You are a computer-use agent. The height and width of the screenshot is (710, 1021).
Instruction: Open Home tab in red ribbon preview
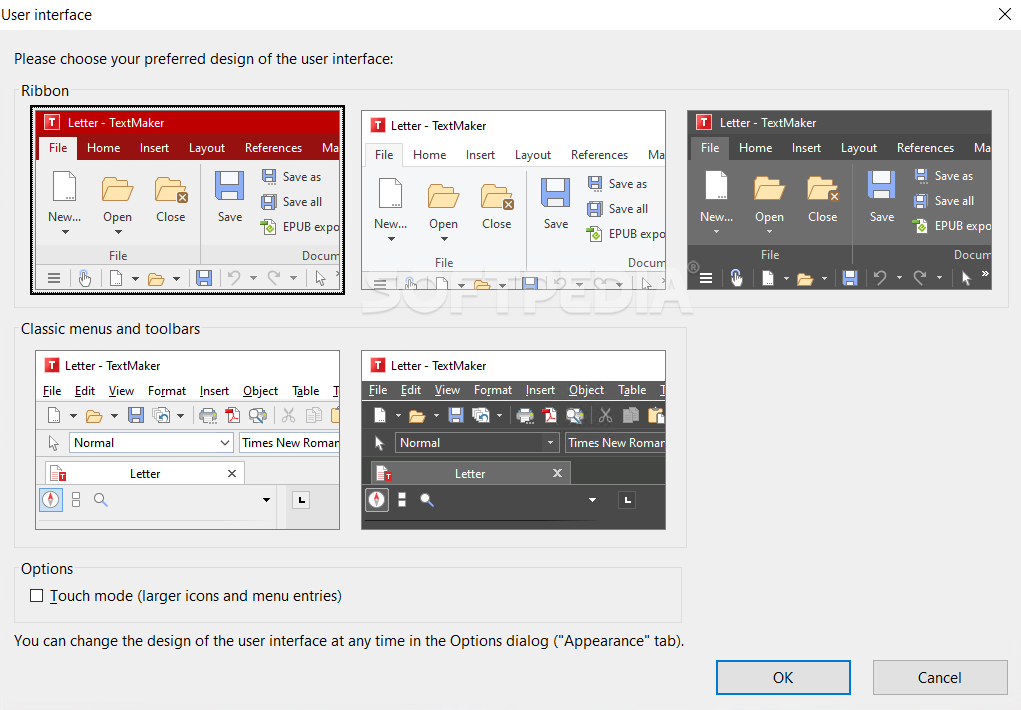click(104, 148)
